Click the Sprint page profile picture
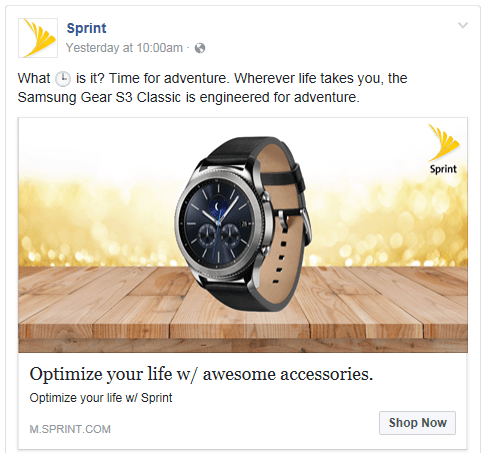The width and height of the screenshot is (486, 453). pyautogui.click(x=38, y=38)
